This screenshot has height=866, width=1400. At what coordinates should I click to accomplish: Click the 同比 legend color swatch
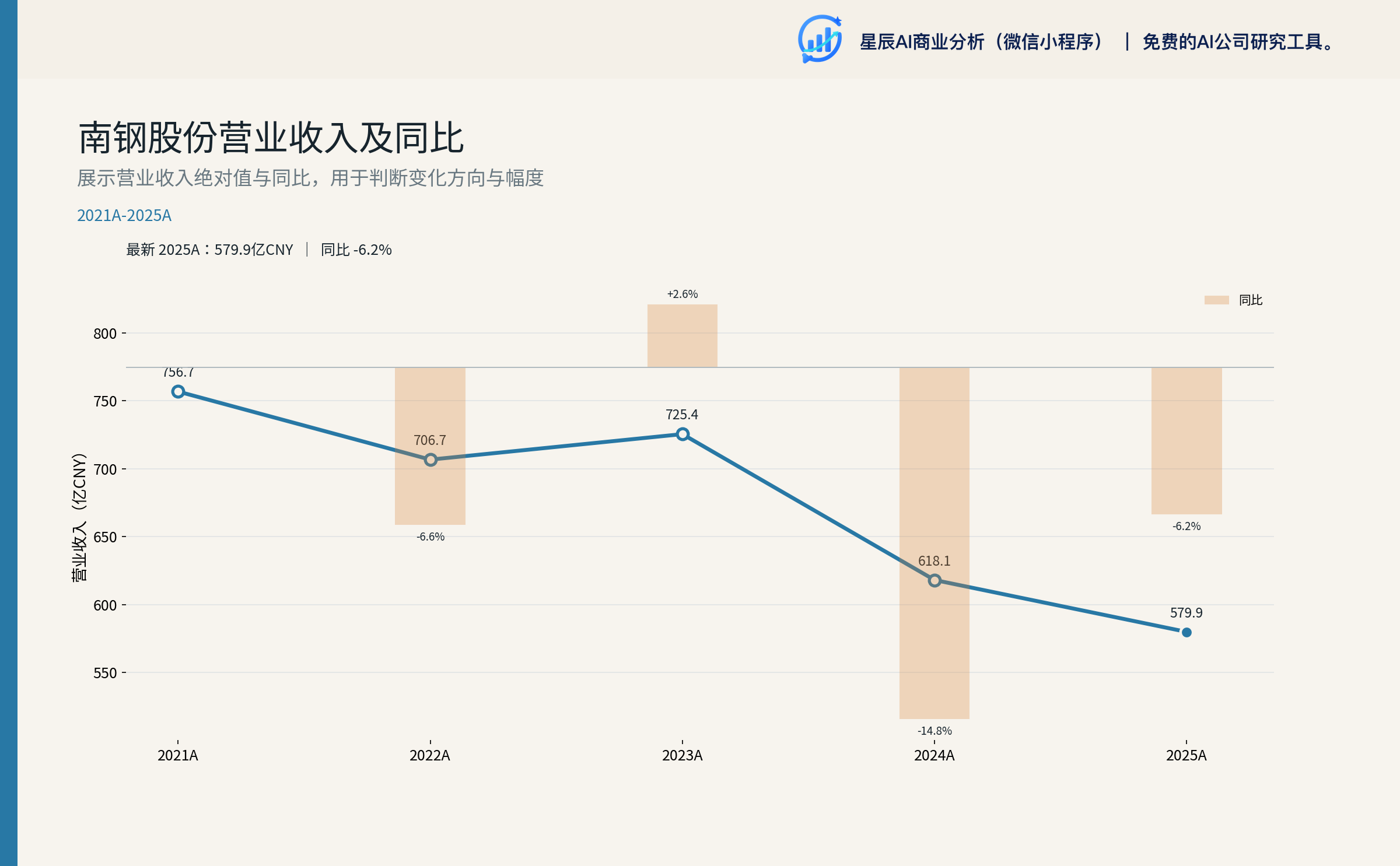coord(1216,300)
